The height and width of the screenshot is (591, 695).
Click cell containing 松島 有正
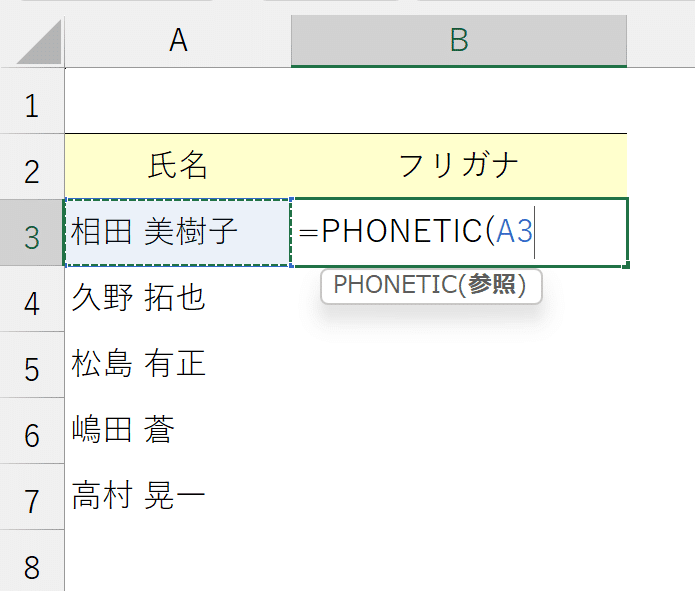click(178, 364)
